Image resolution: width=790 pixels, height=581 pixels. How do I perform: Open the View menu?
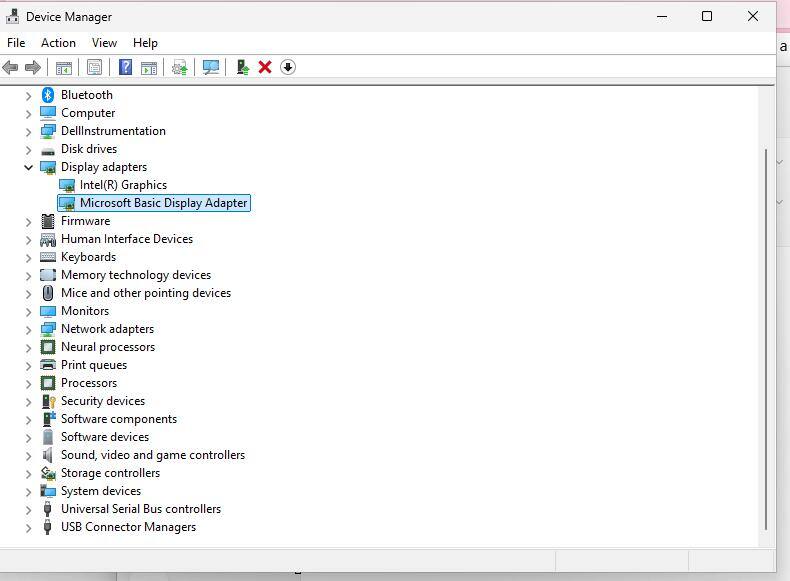pos(104,43)
